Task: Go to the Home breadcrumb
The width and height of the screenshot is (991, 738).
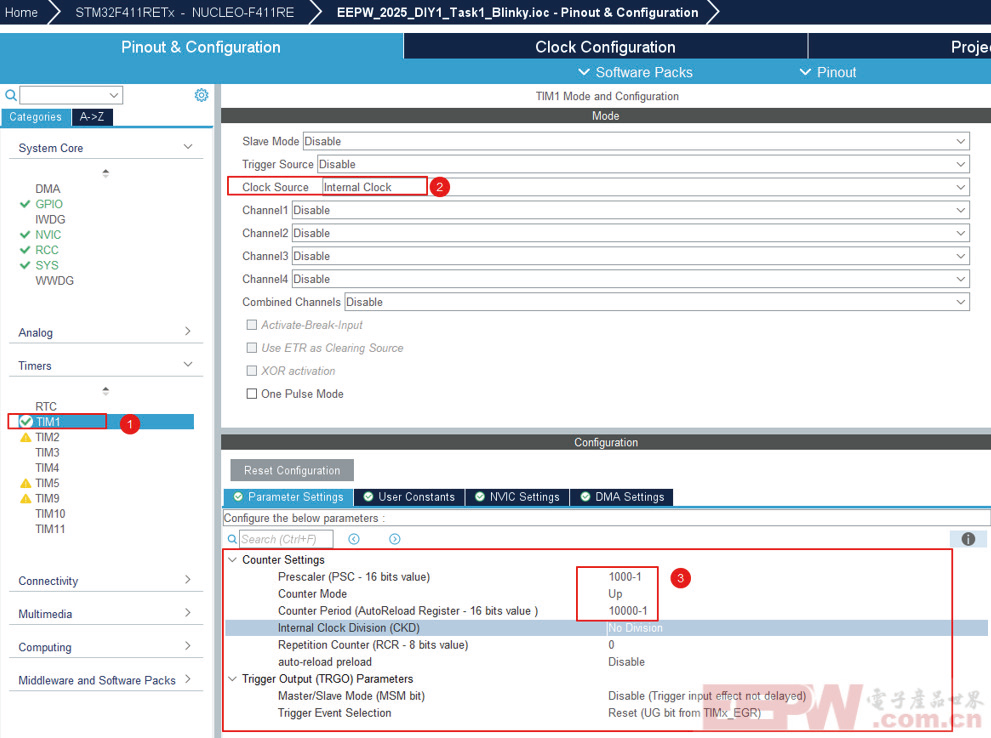Action: pos(21,12)
